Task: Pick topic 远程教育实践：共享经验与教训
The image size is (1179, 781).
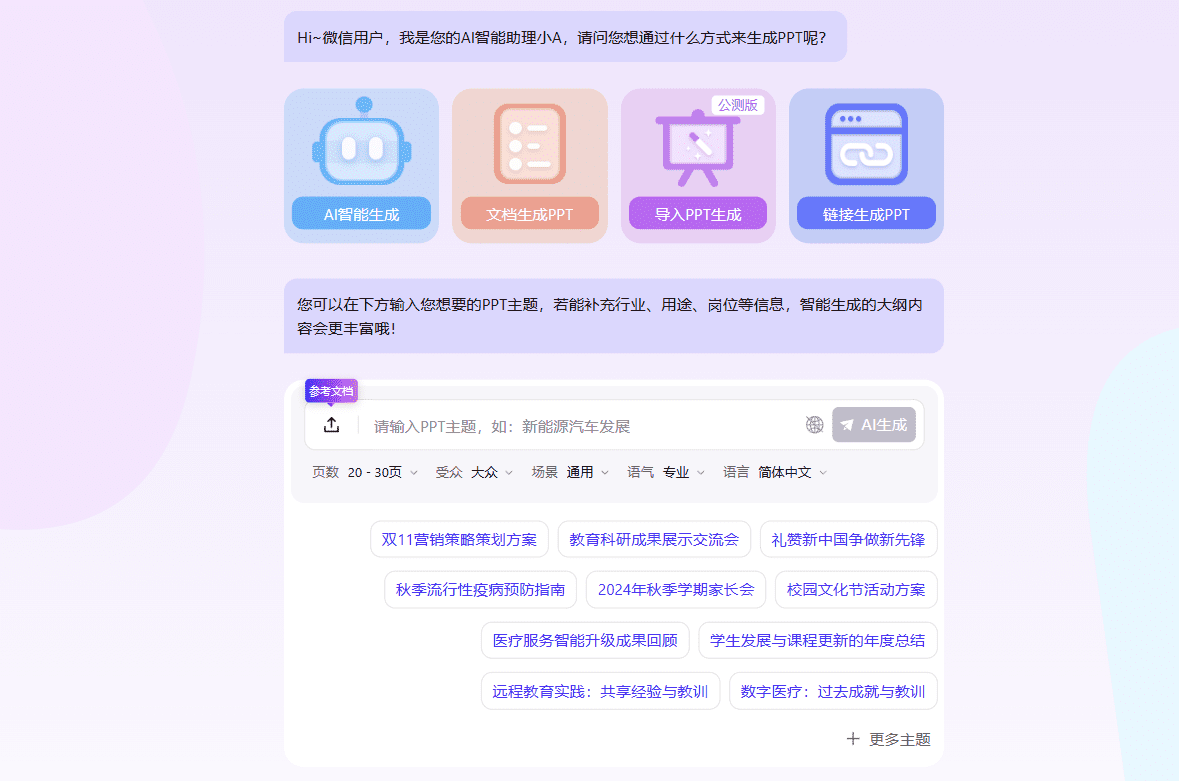Action: click(601, 692)
